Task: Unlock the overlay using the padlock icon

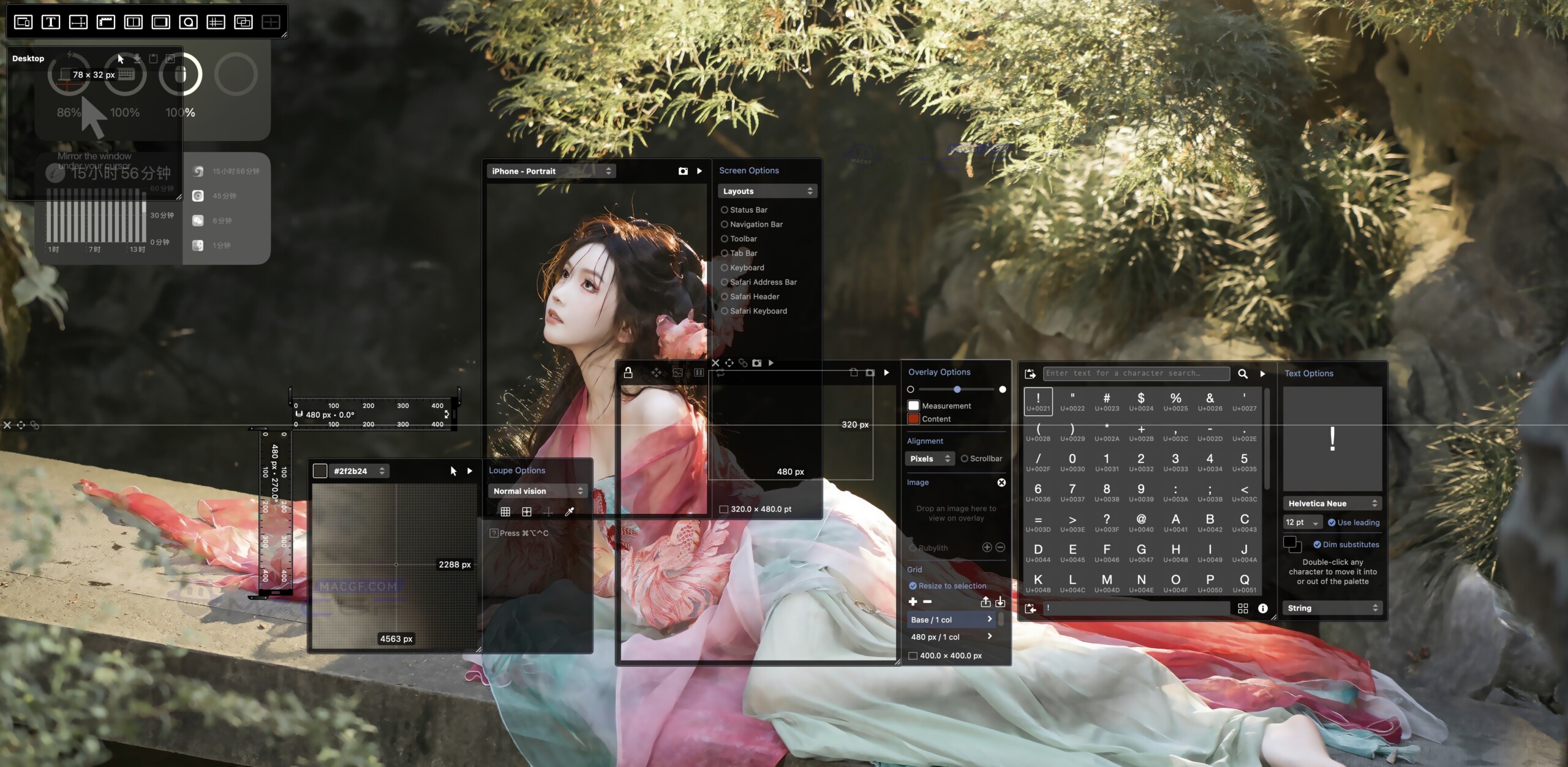Action: [630, 372]
